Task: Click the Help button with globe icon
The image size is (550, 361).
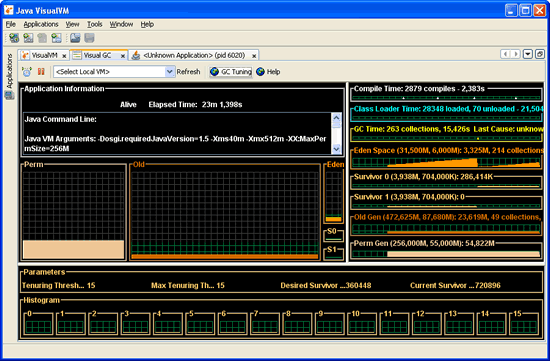Action: point(268,72)
